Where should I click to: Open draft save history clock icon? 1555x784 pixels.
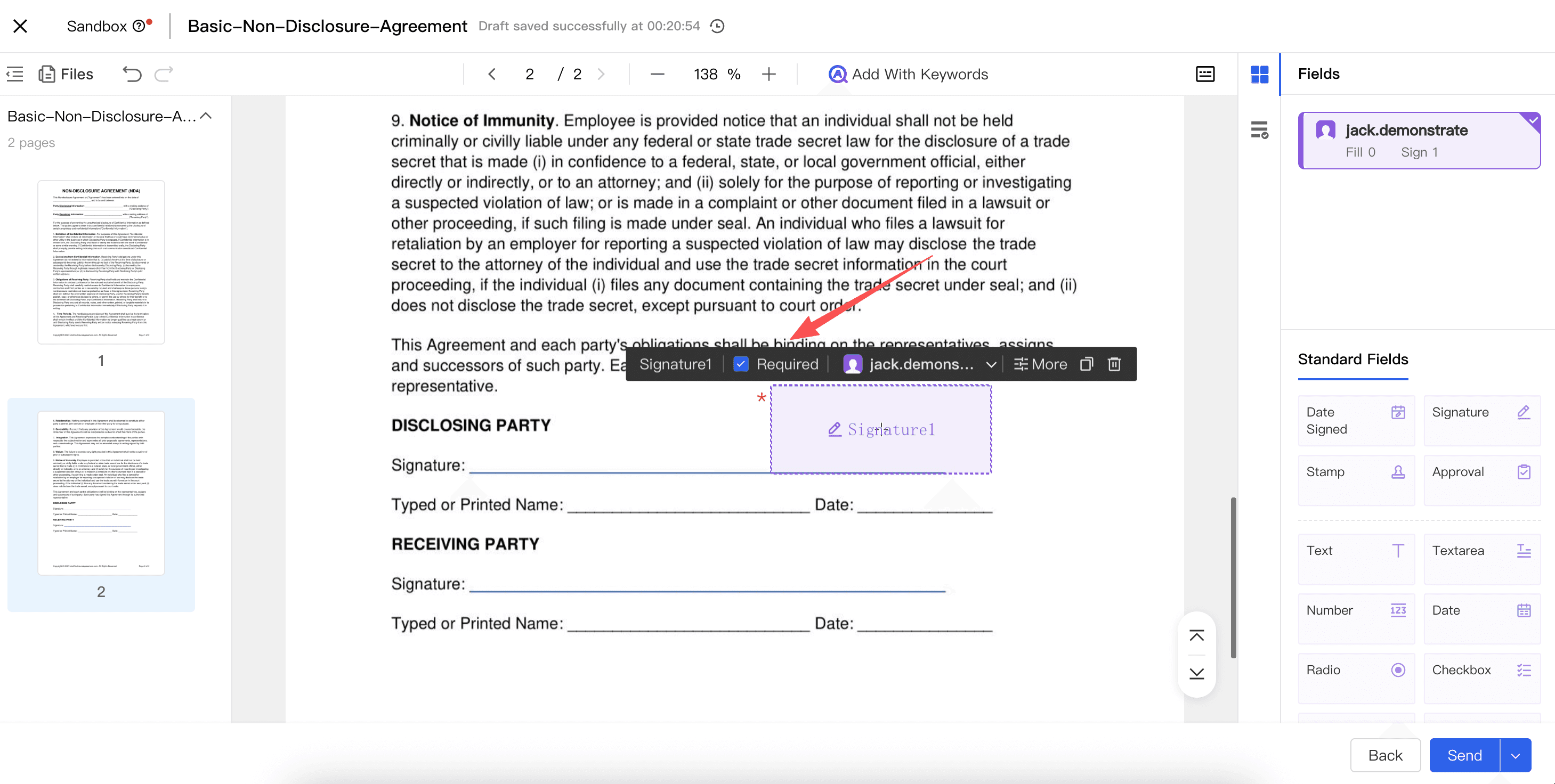pyautogui.click(x=717, y=27)
